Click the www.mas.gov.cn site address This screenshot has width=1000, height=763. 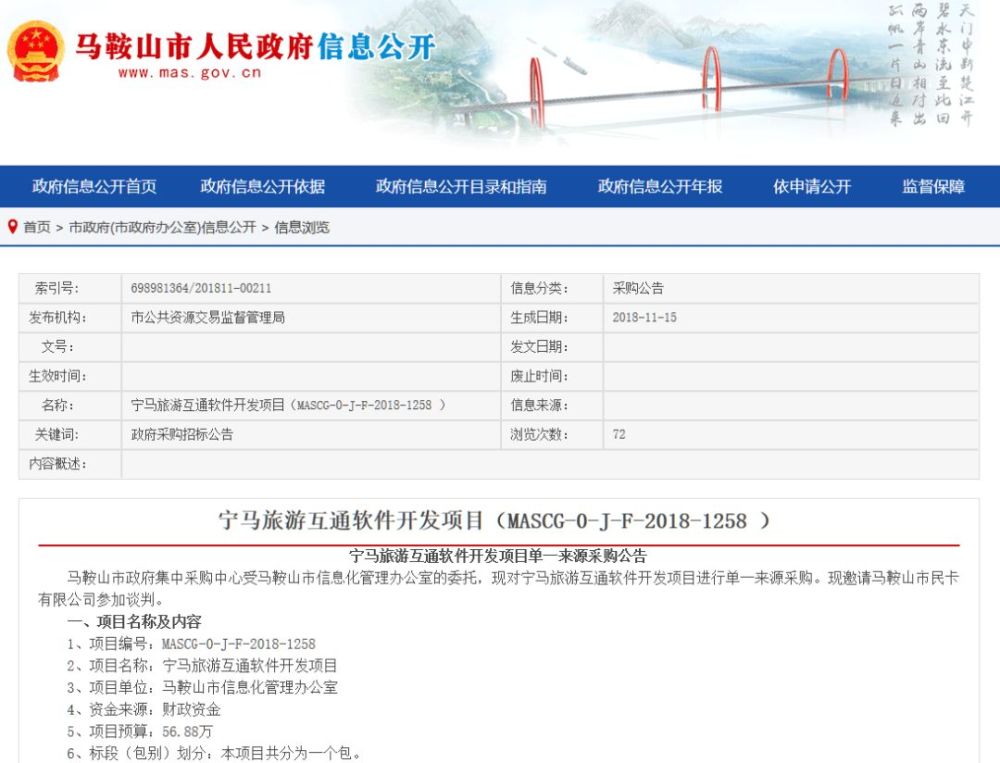[190, 73]
